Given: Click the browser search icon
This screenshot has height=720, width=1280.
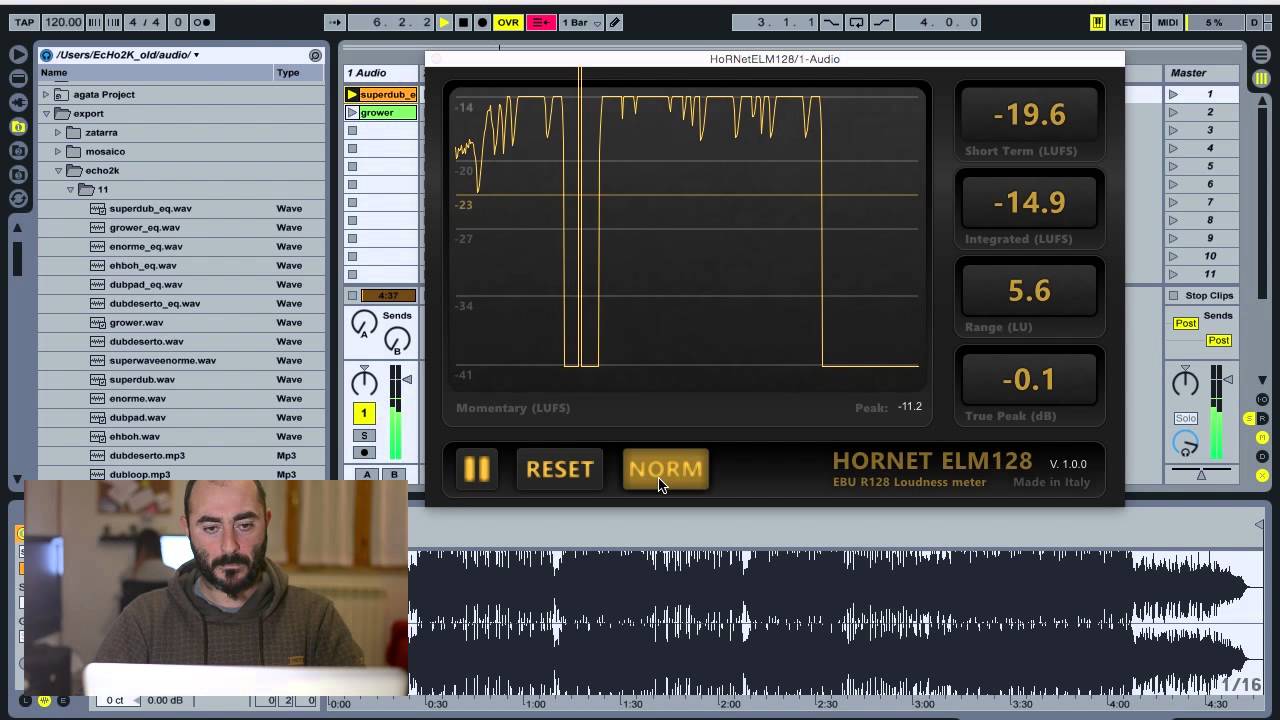Looking at the screenshot, I should 315,55.
